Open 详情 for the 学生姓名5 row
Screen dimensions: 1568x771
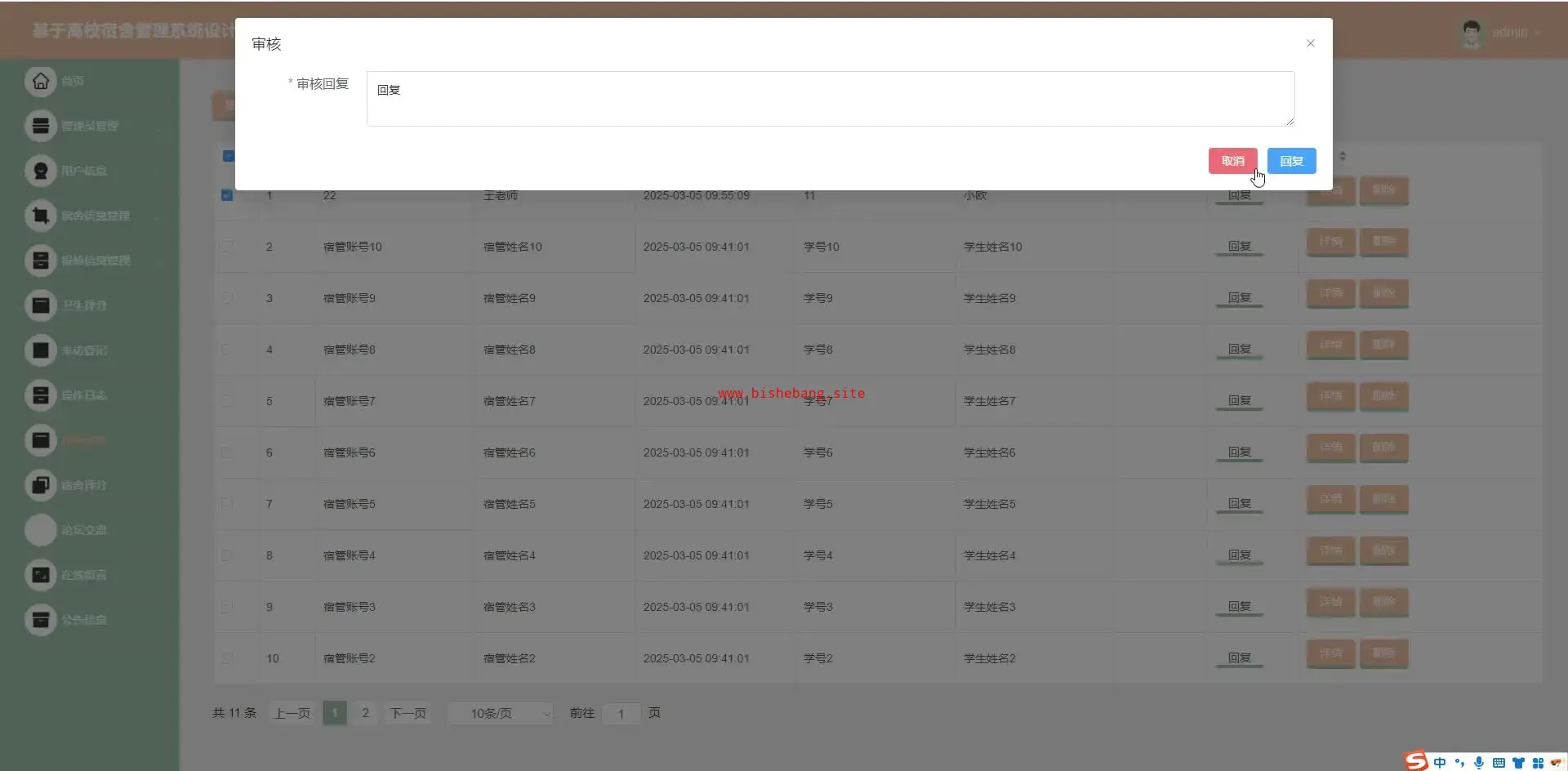coord(1331,499)
